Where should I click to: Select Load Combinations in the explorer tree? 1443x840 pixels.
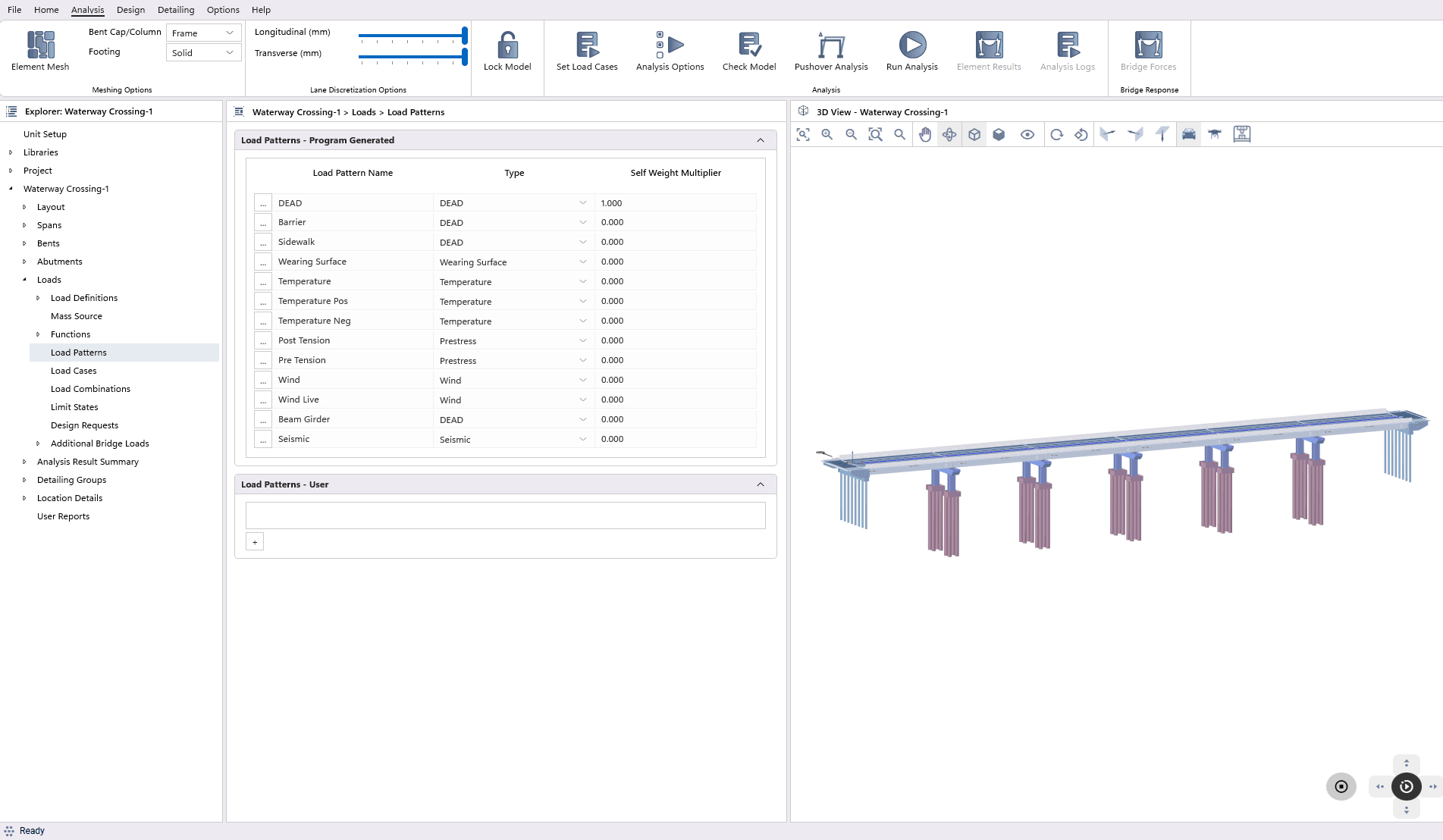pyautogui.click(x=90, y=389)
